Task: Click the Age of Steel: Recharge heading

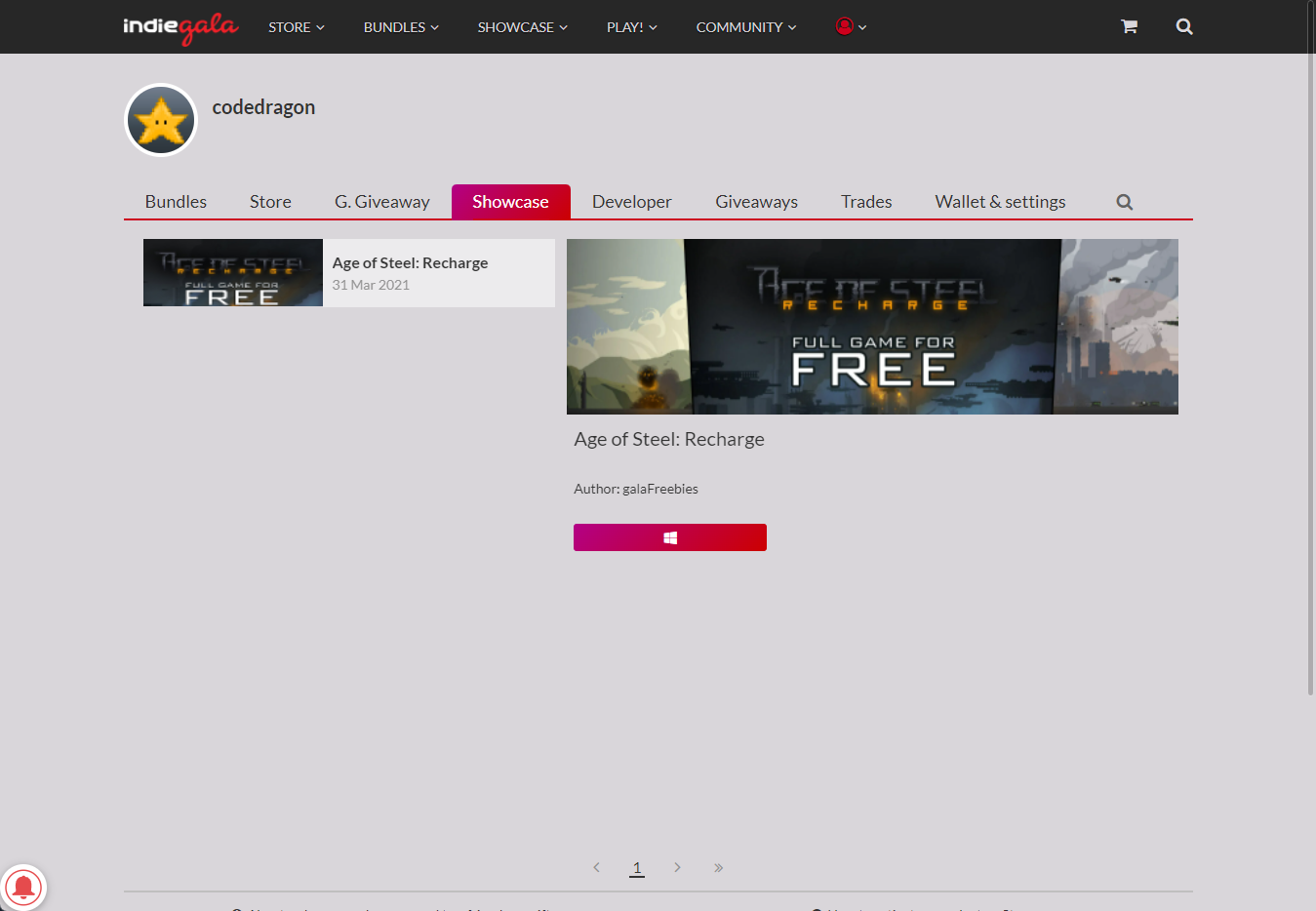Action: click(x=669, y=439)
